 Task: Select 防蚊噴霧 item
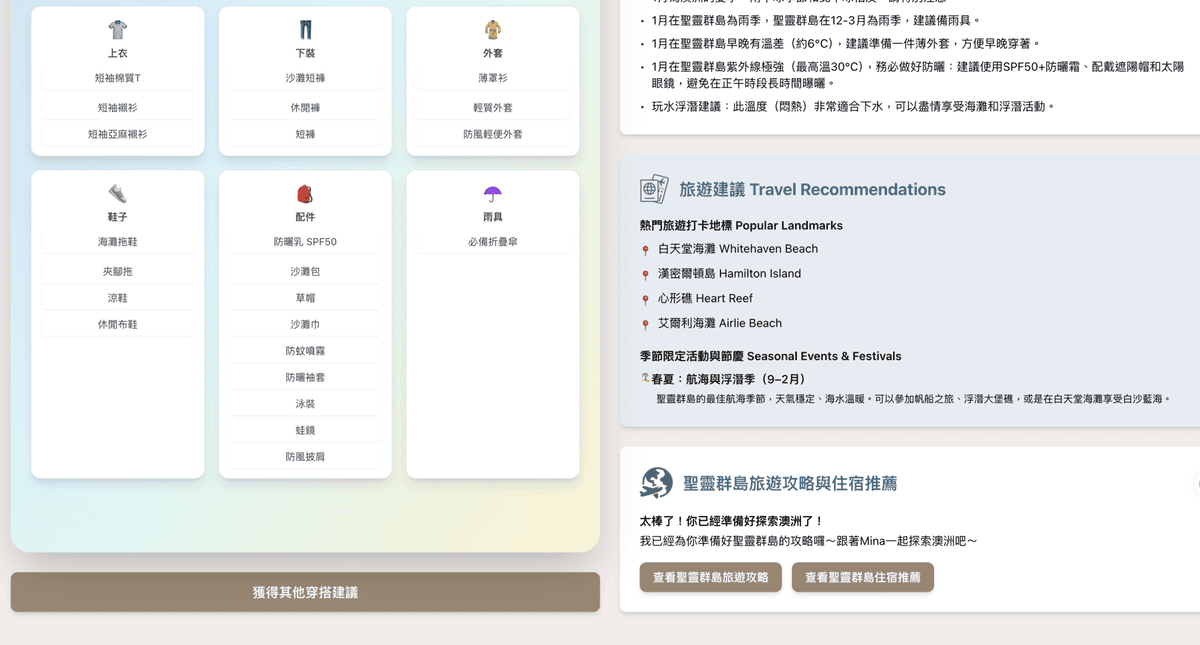pyautogui.click(x=305, y=351)
